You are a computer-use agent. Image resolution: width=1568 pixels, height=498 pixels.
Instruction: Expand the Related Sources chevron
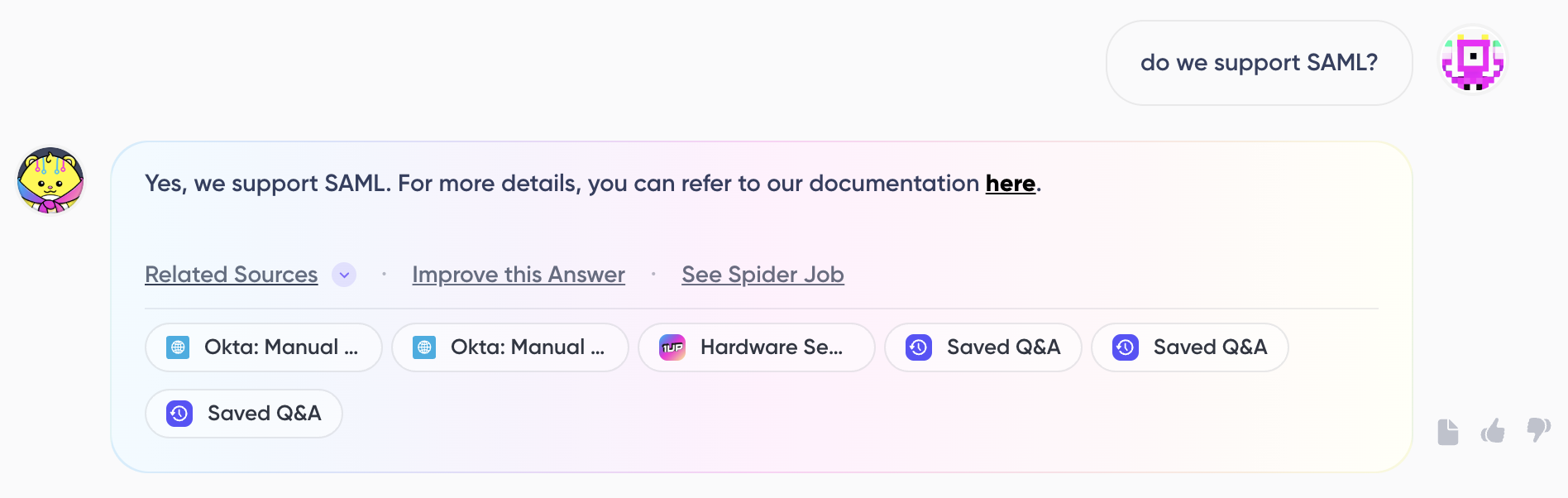(344, 275)
